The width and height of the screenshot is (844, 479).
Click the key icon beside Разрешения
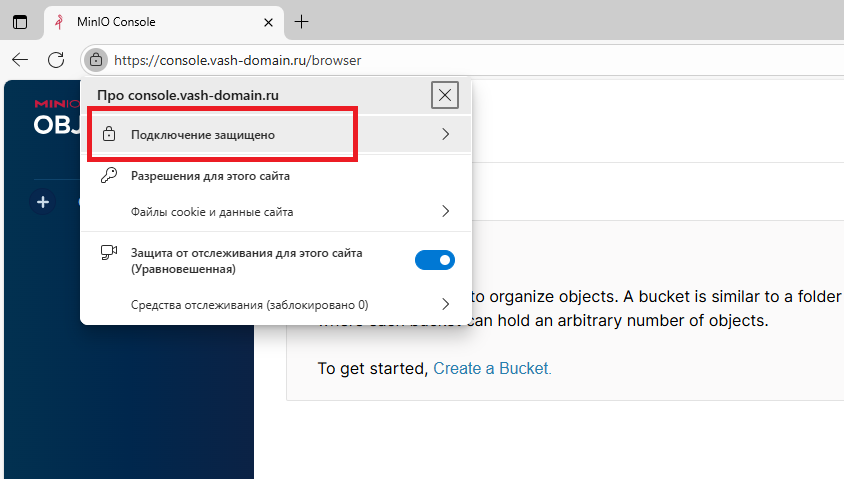point(110,175)
